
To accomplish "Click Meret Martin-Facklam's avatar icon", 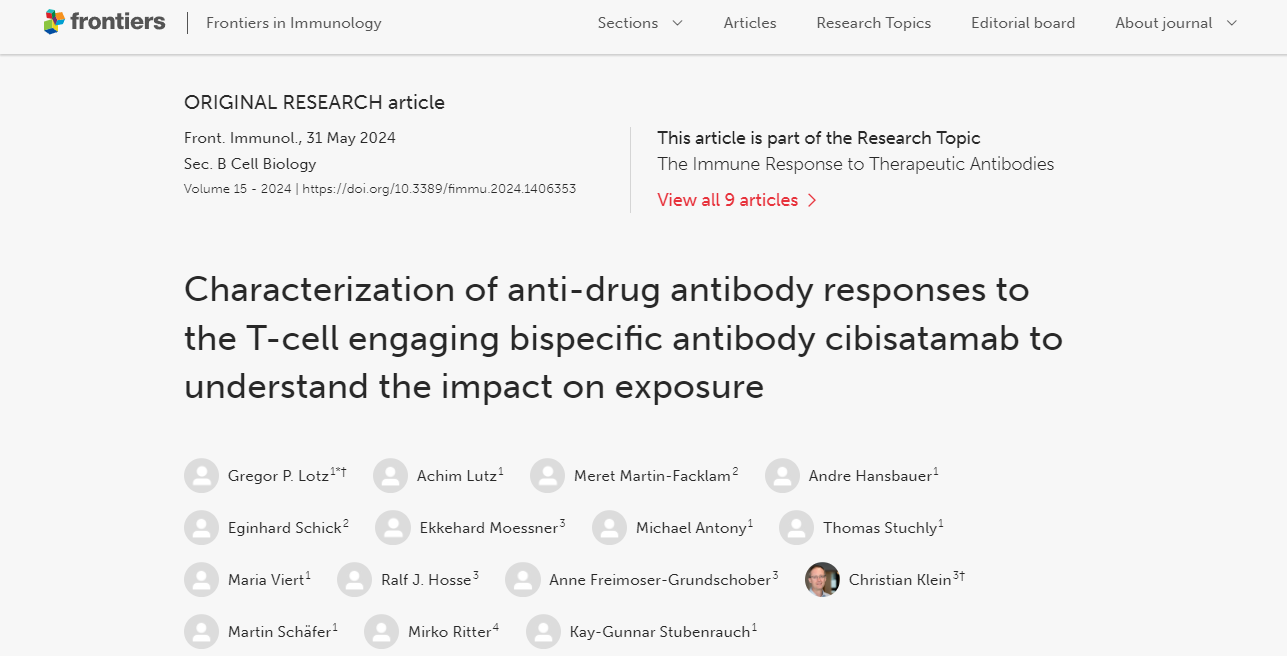I will [x=547, y=476].
